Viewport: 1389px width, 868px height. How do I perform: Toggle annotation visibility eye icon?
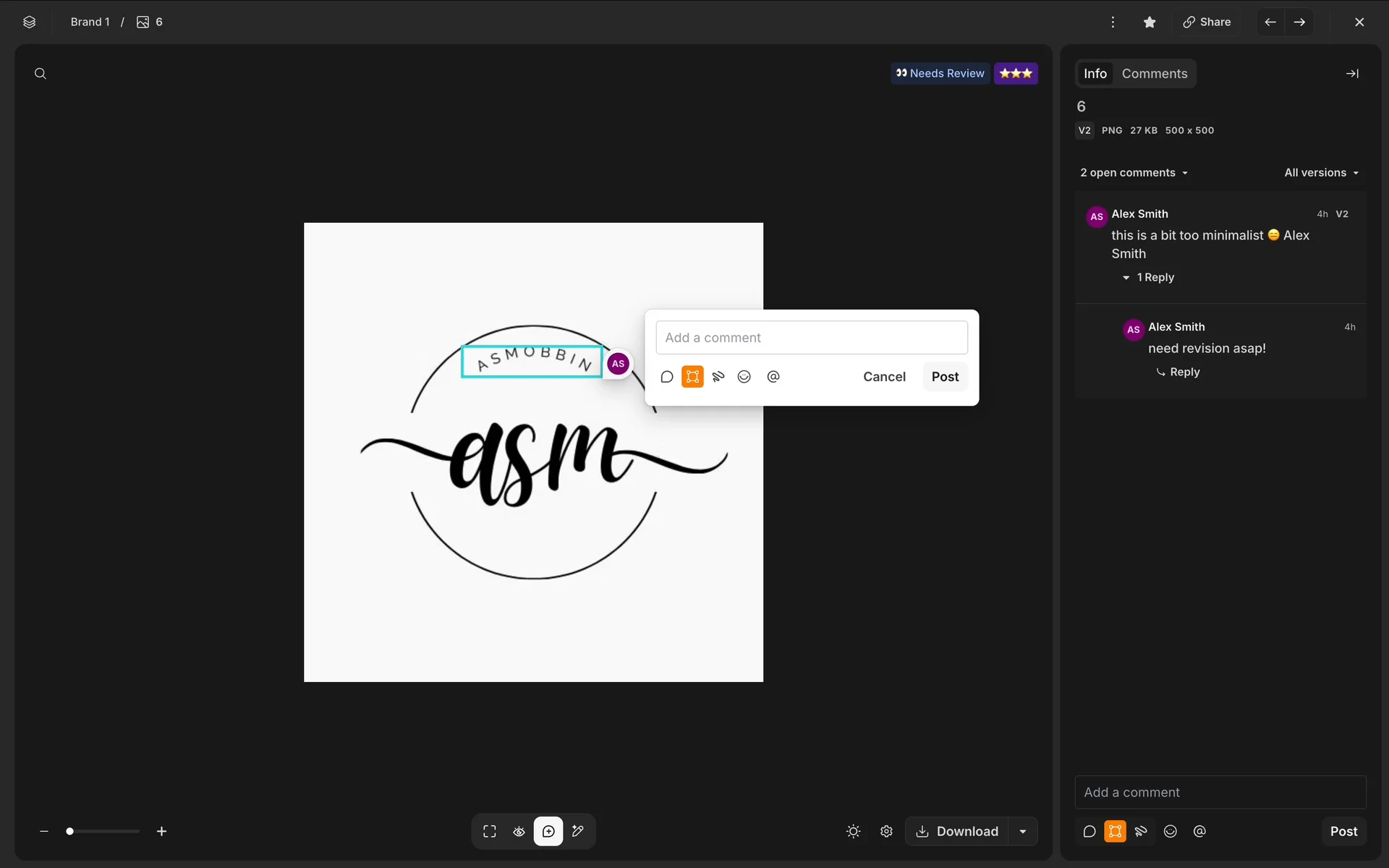519,831
